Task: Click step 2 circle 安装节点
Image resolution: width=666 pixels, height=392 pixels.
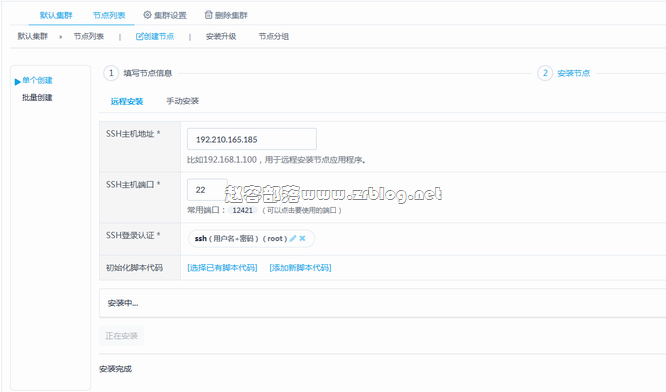Action: pos(545,73)
